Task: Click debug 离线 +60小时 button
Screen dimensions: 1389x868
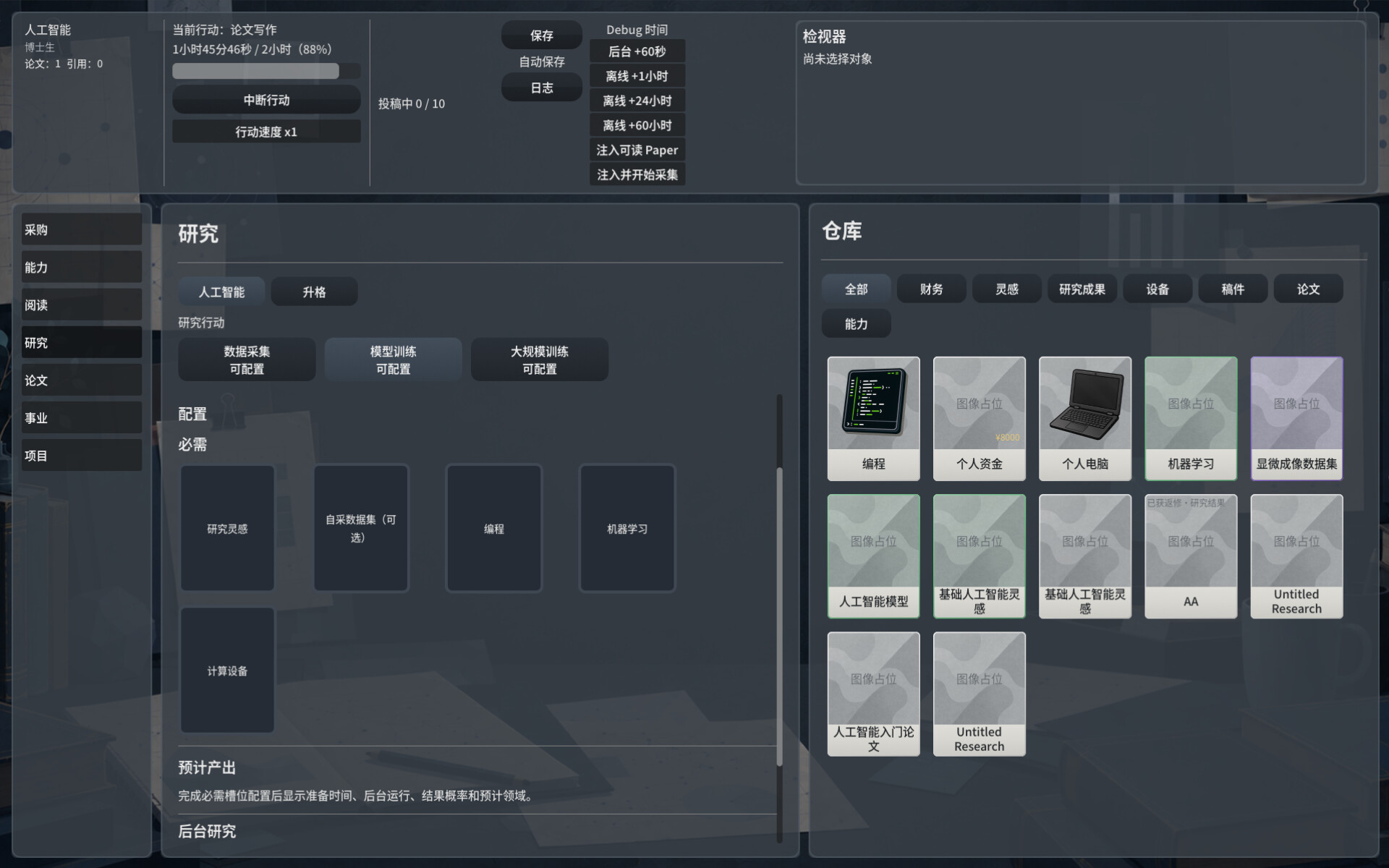Action: click(x=637, y=125)
